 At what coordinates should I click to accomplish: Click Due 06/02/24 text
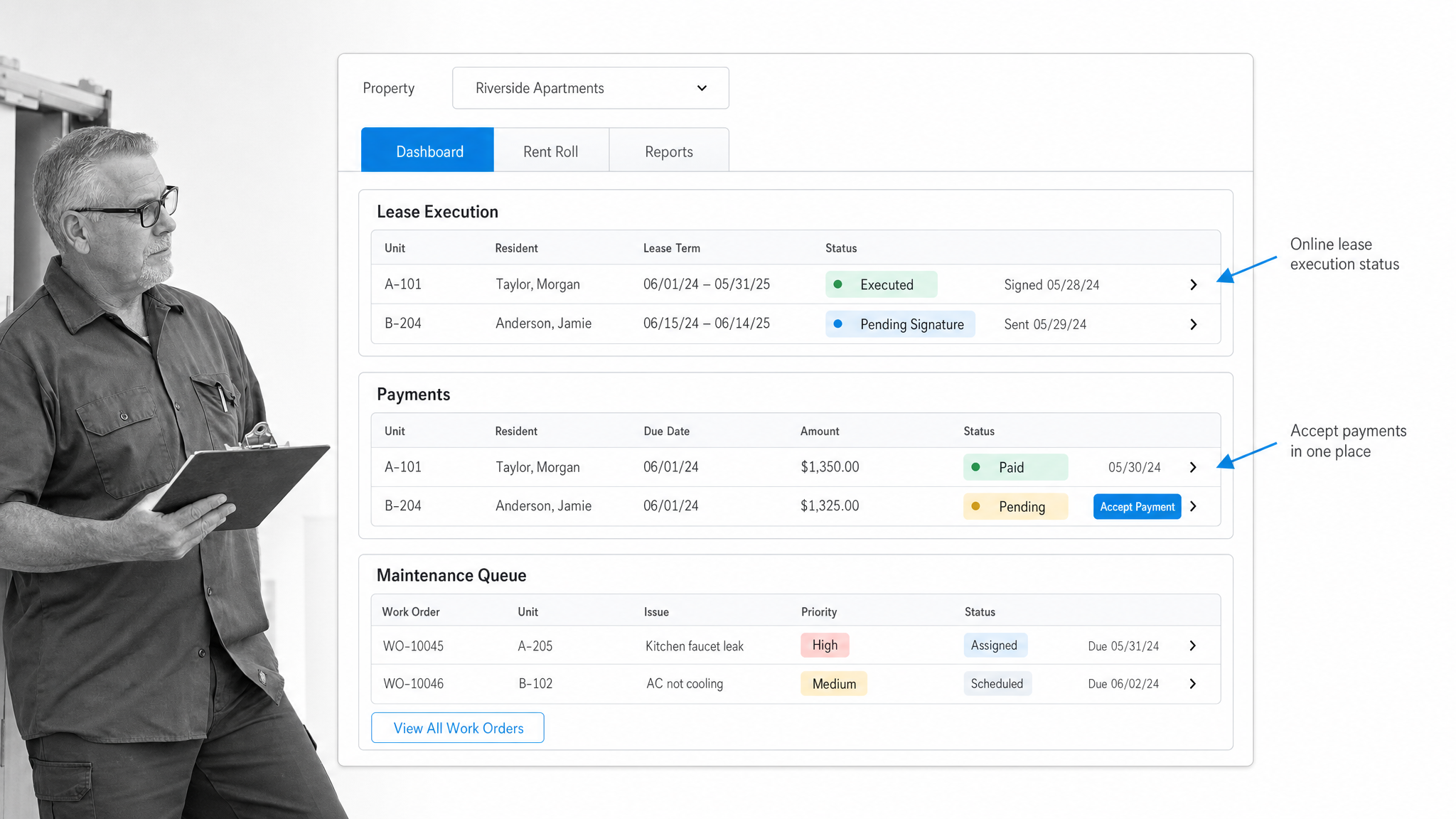tap(1123, 683)
